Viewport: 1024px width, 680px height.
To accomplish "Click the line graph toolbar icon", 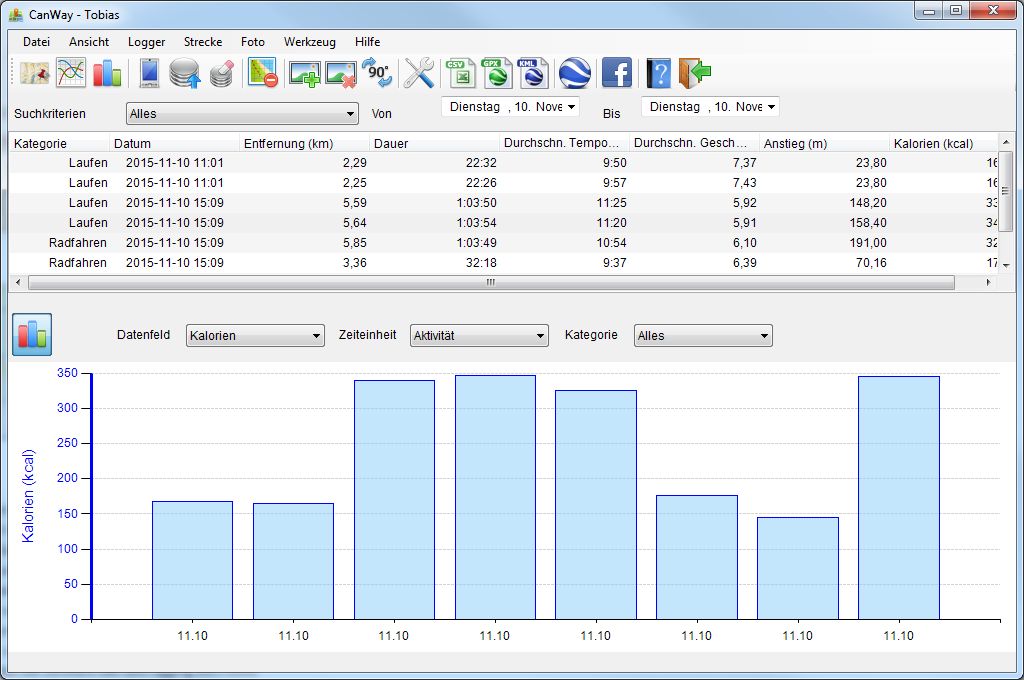I will (x=71, y=73).
